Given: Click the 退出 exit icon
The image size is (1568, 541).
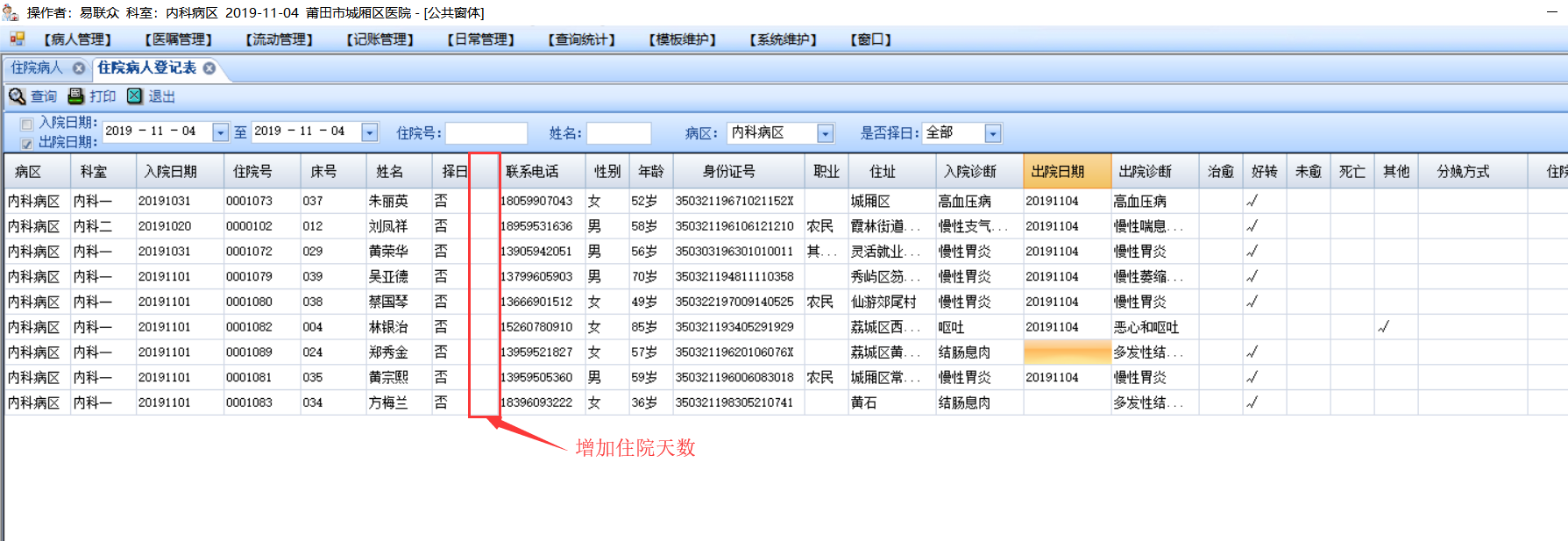Looking at the screenshot, I should (x=134, y=96).
